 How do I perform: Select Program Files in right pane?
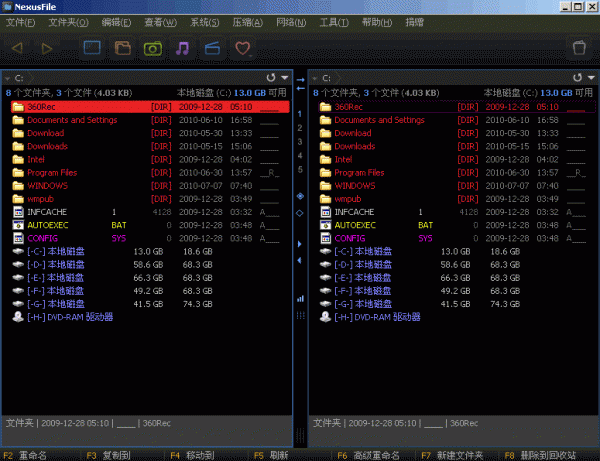[457, 173]
